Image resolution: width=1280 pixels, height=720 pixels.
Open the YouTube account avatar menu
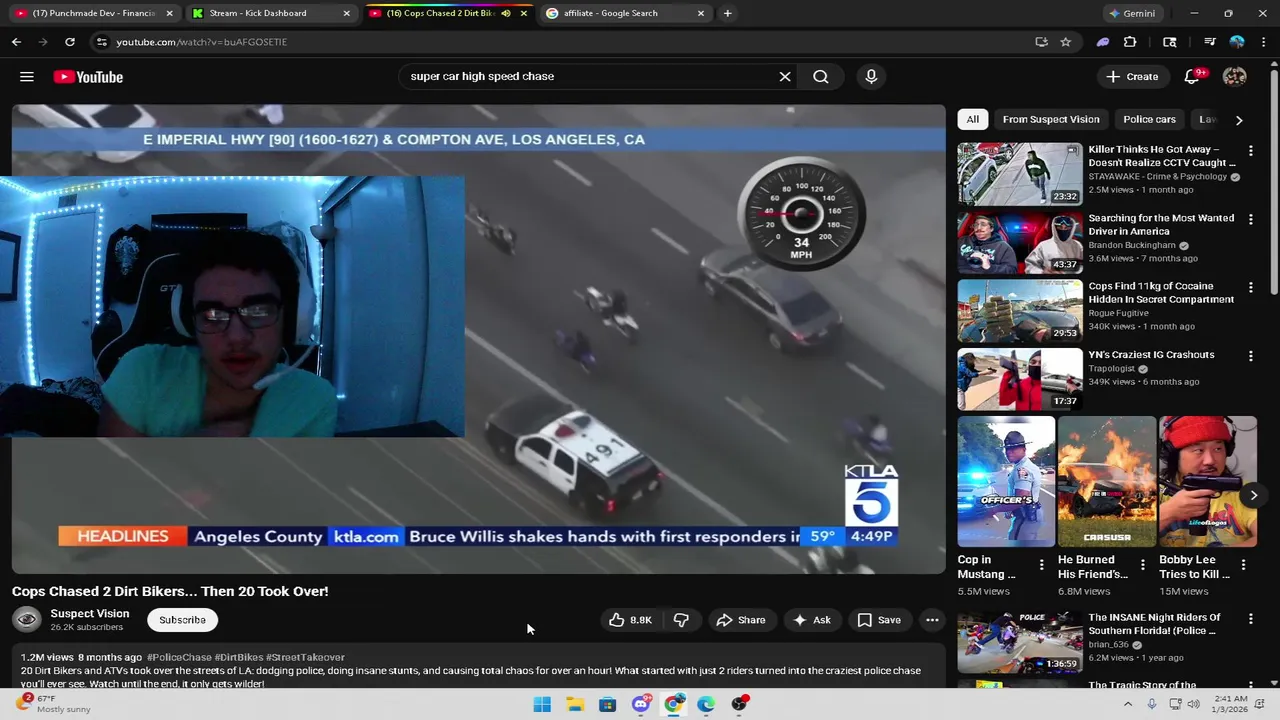[x=1235, y=76]
